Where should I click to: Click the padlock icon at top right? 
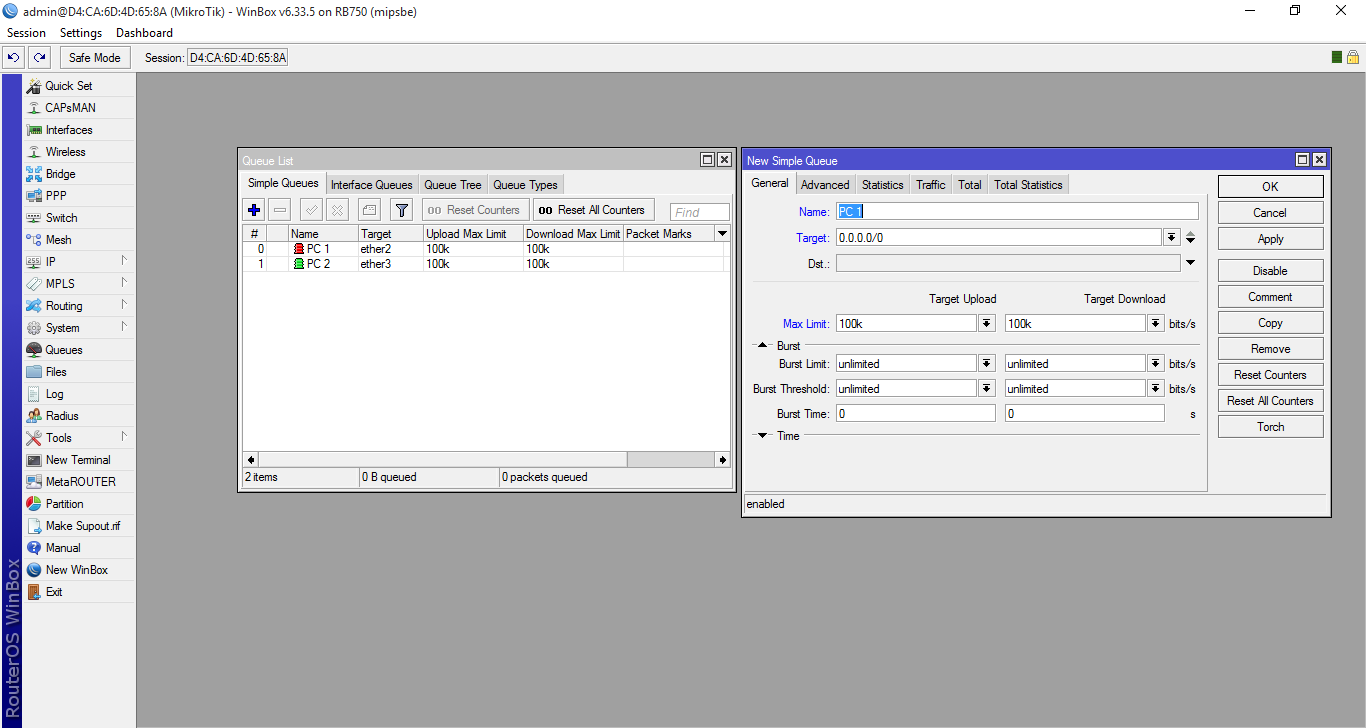pyautogui.click(x=1352, y=57)
